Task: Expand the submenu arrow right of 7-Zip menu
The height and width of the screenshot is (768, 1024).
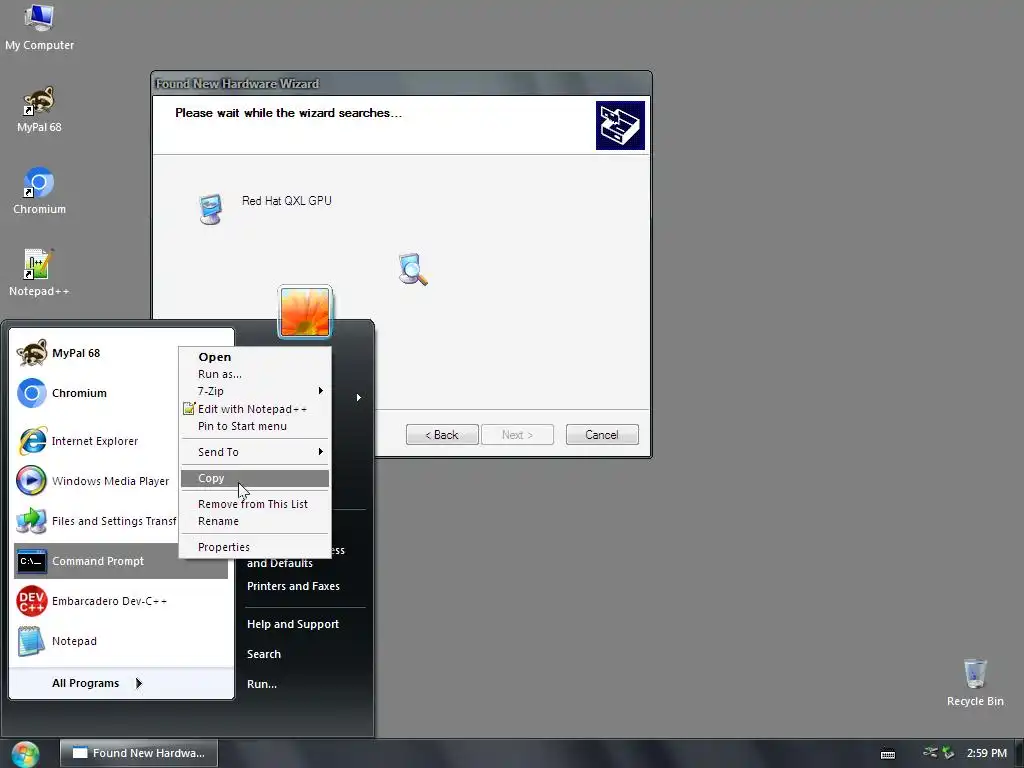Action: (359, 397)
